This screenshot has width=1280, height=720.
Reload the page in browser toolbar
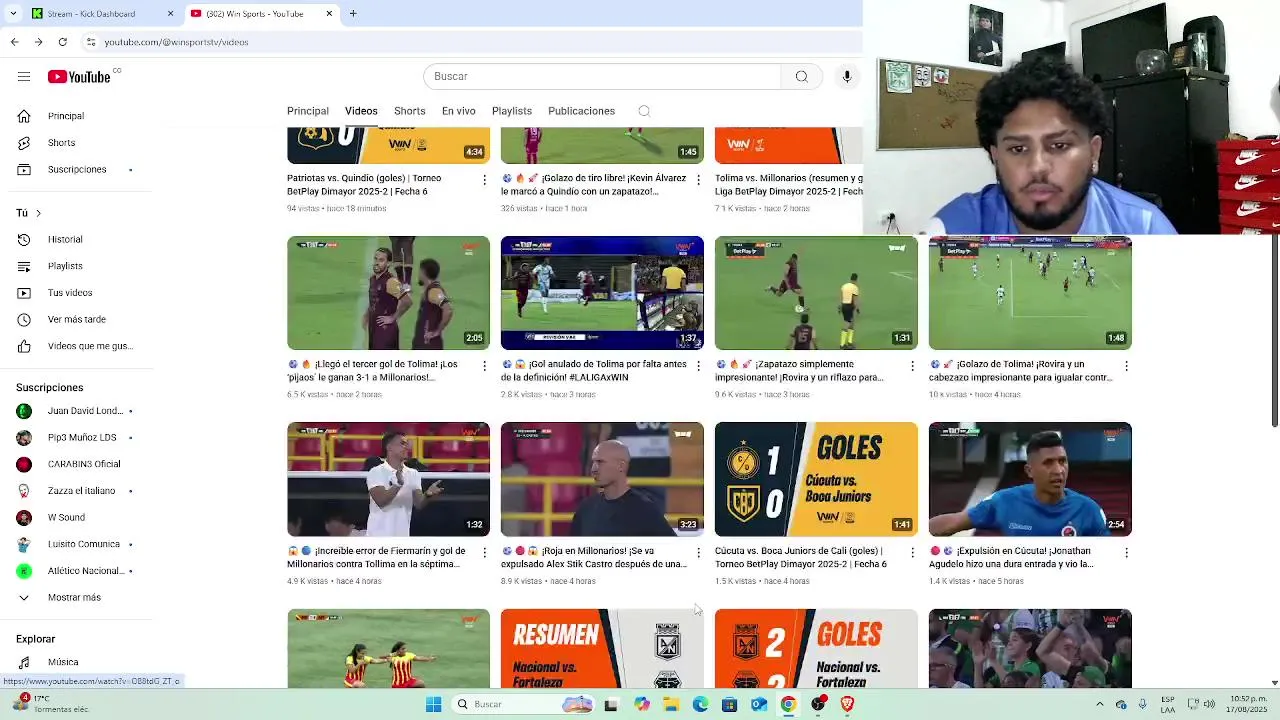pos(63,42)
